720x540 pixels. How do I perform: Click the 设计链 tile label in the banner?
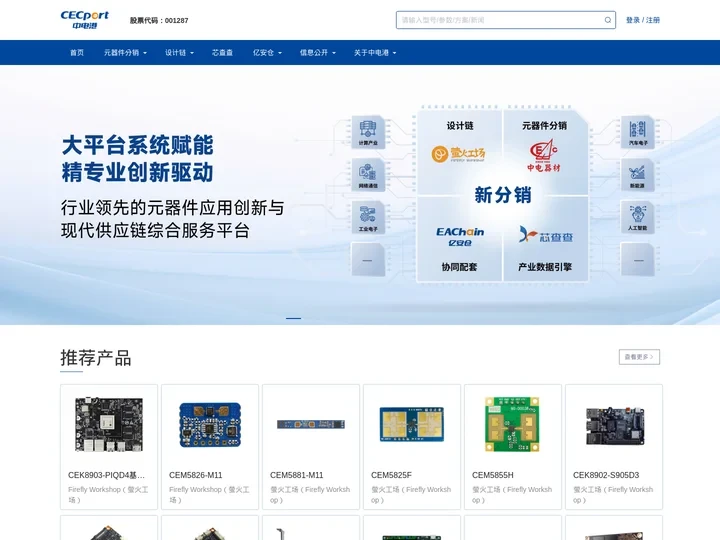(460, 126)
